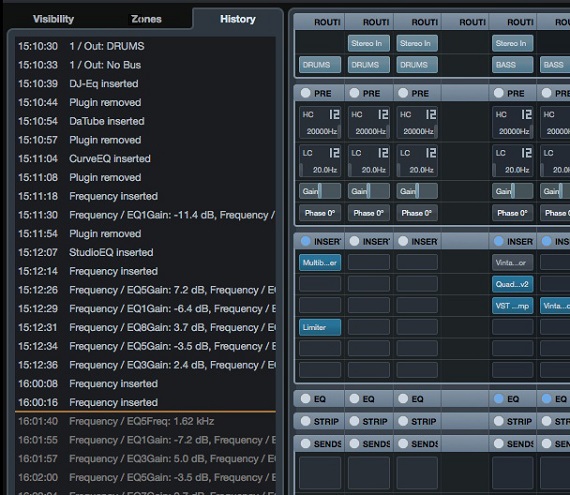Click HC 20000Hz filter on first channel
This screenshot has height=495, width=570.
pos(320,122)
